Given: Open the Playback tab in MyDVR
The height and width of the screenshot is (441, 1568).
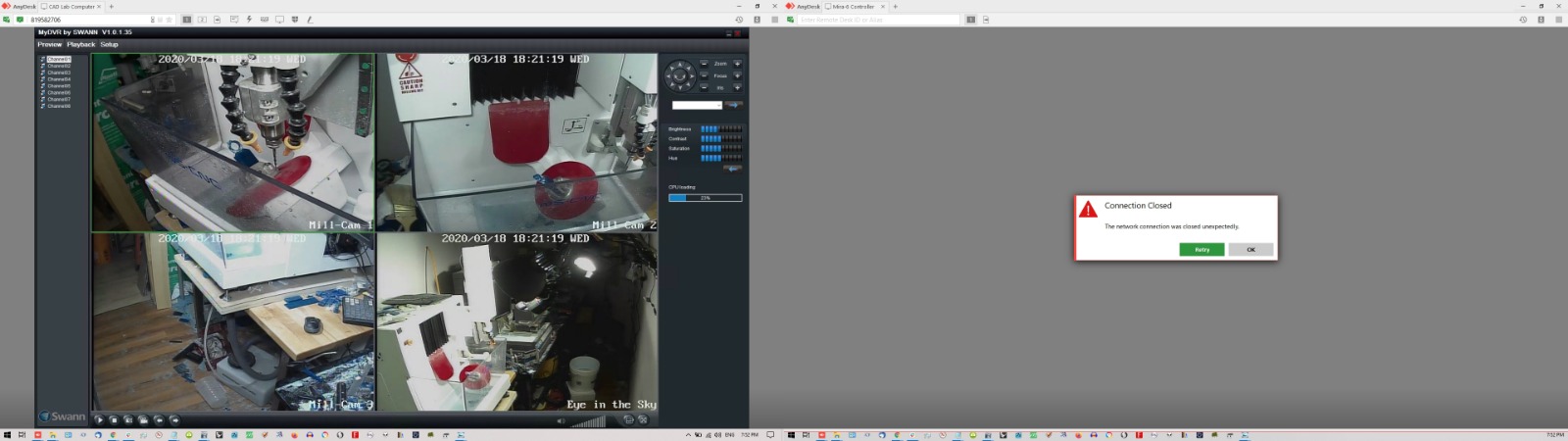Looking at the screenshot, I should coord(81,44).
